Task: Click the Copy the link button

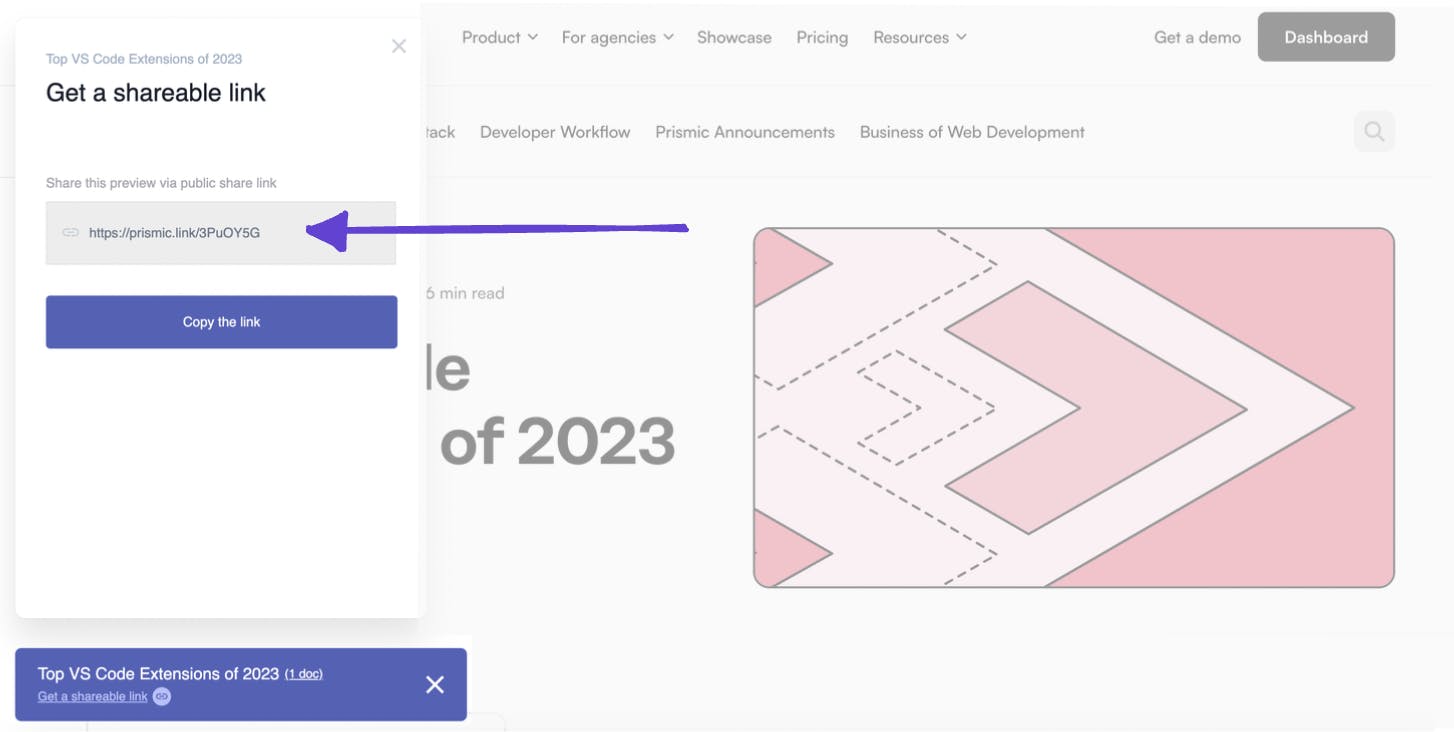Action: pos(222,322)
